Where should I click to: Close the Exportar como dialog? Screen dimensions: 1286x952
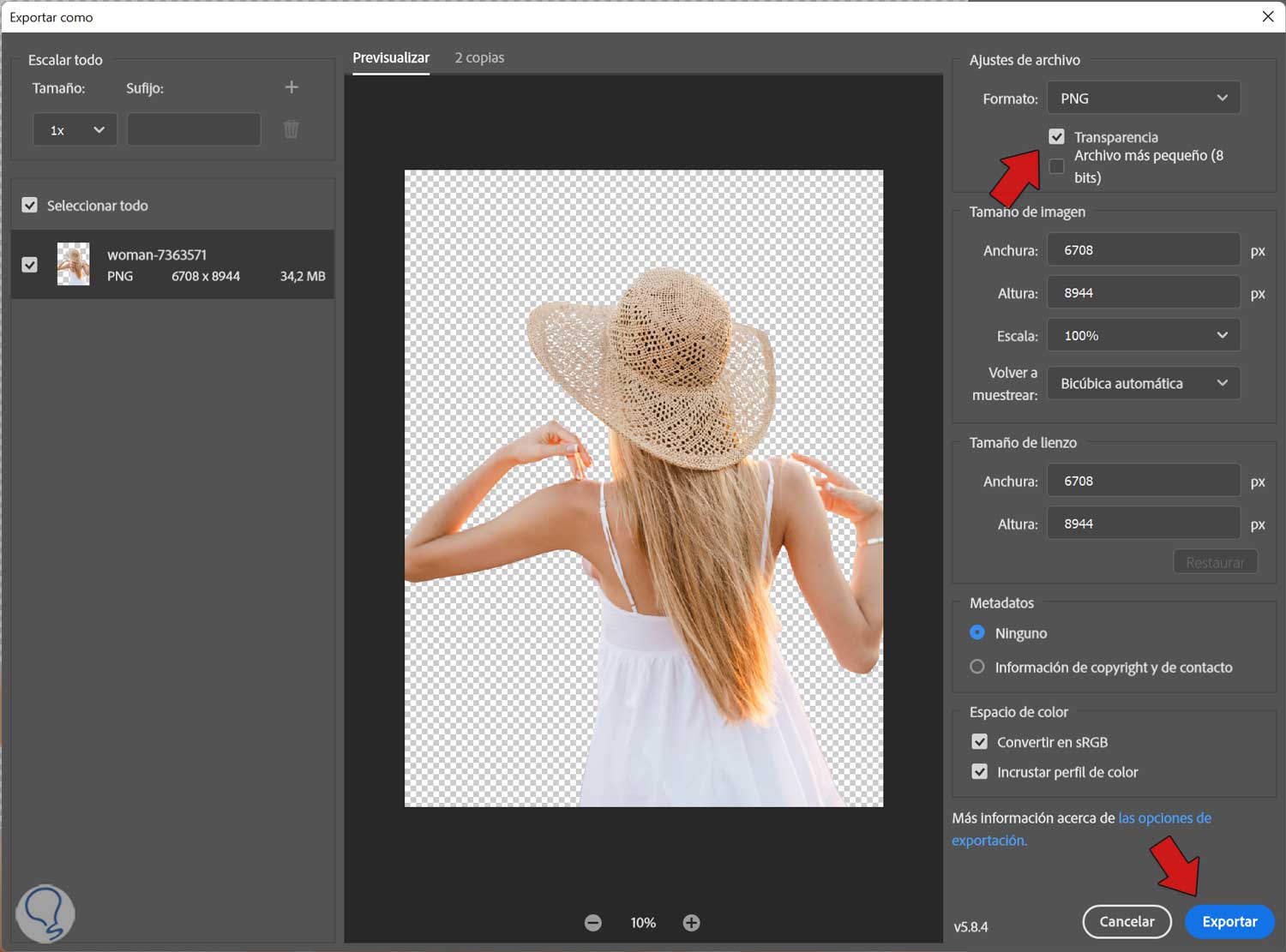pos(1268,16)
